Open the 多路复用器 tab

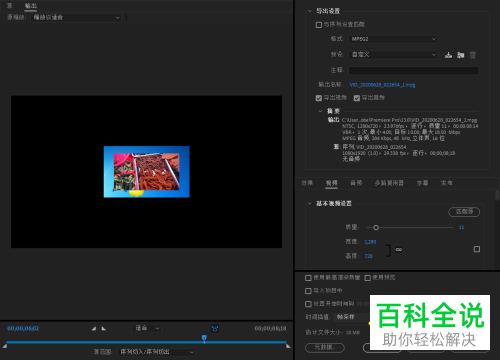point(389,183)
